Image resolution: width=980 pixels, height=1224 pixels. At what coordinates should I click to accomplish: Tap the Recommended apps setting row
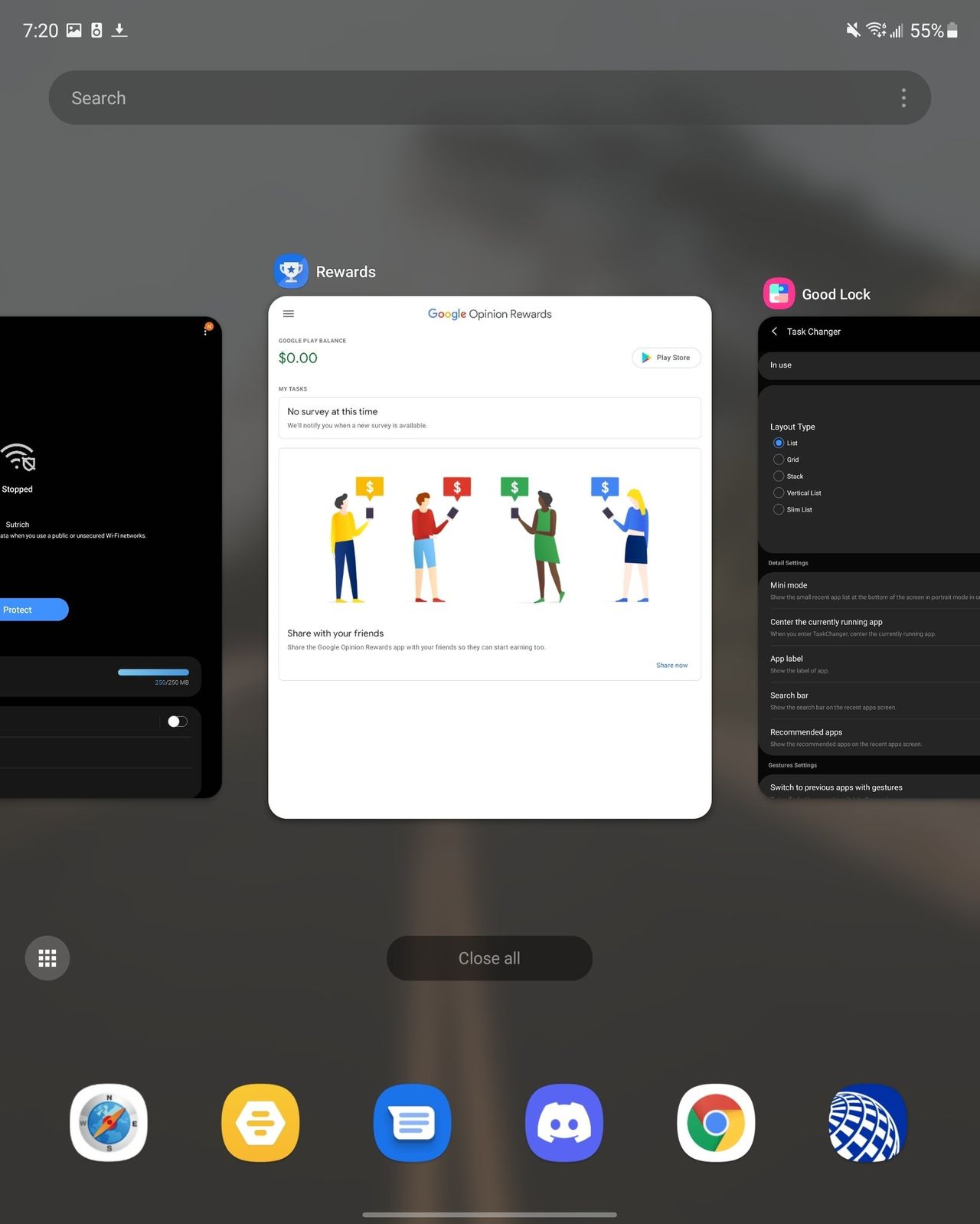pos(869,738)
